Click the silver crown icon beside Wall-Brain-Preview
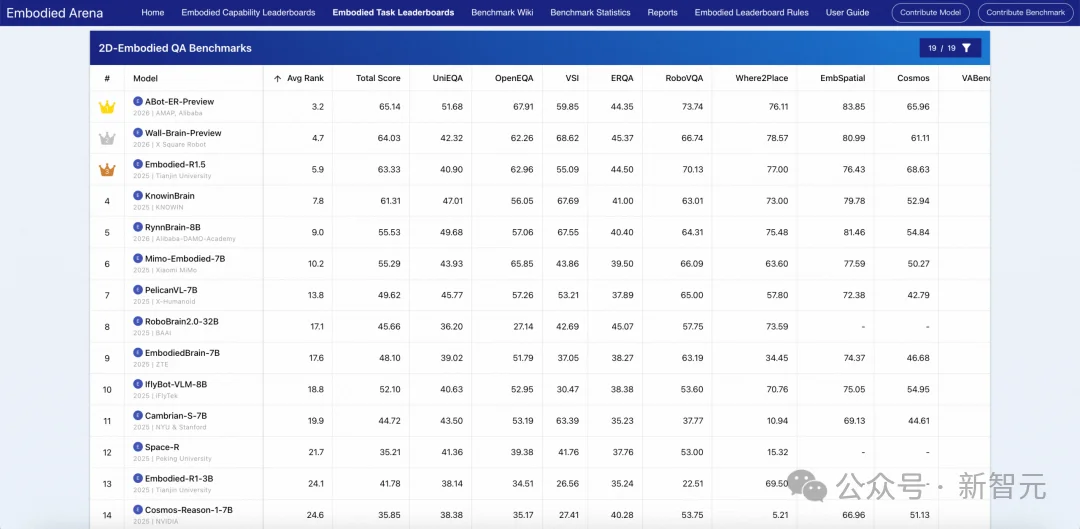This screenshot has height=529, width=1080. 107,138
